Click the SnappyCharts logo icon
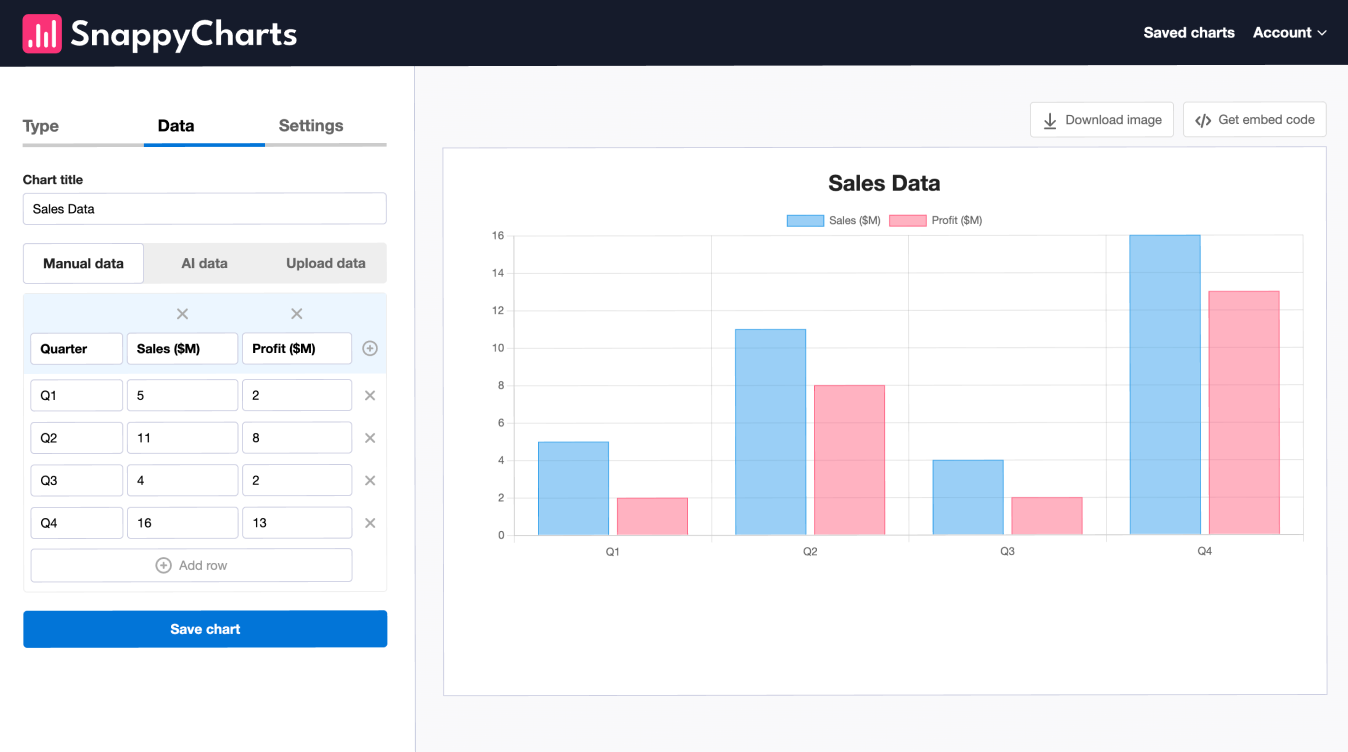1348x752 pixels. click(42, 34)
